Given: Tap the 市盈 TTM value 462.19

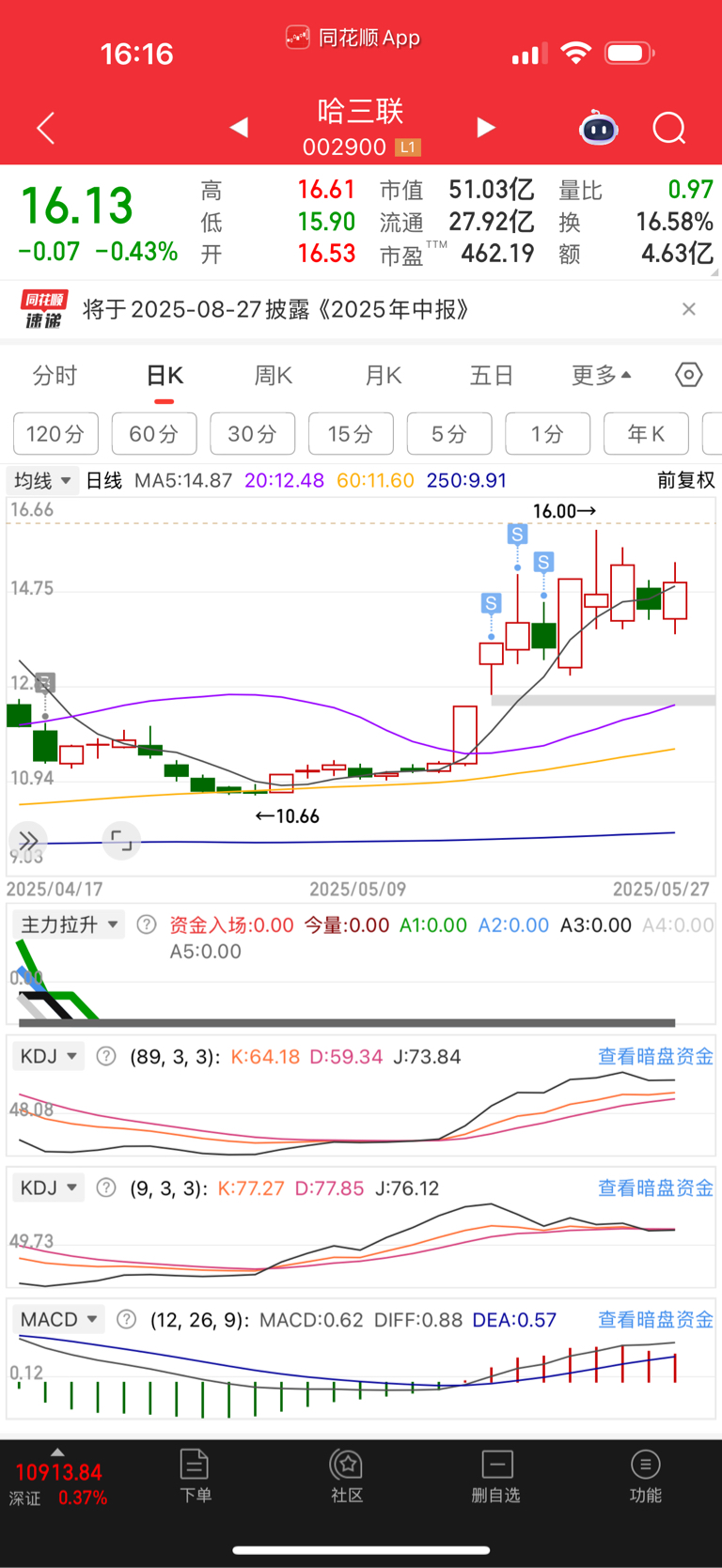Looking at the screenshot, I should pyautogui.click(x=497, y=254).
